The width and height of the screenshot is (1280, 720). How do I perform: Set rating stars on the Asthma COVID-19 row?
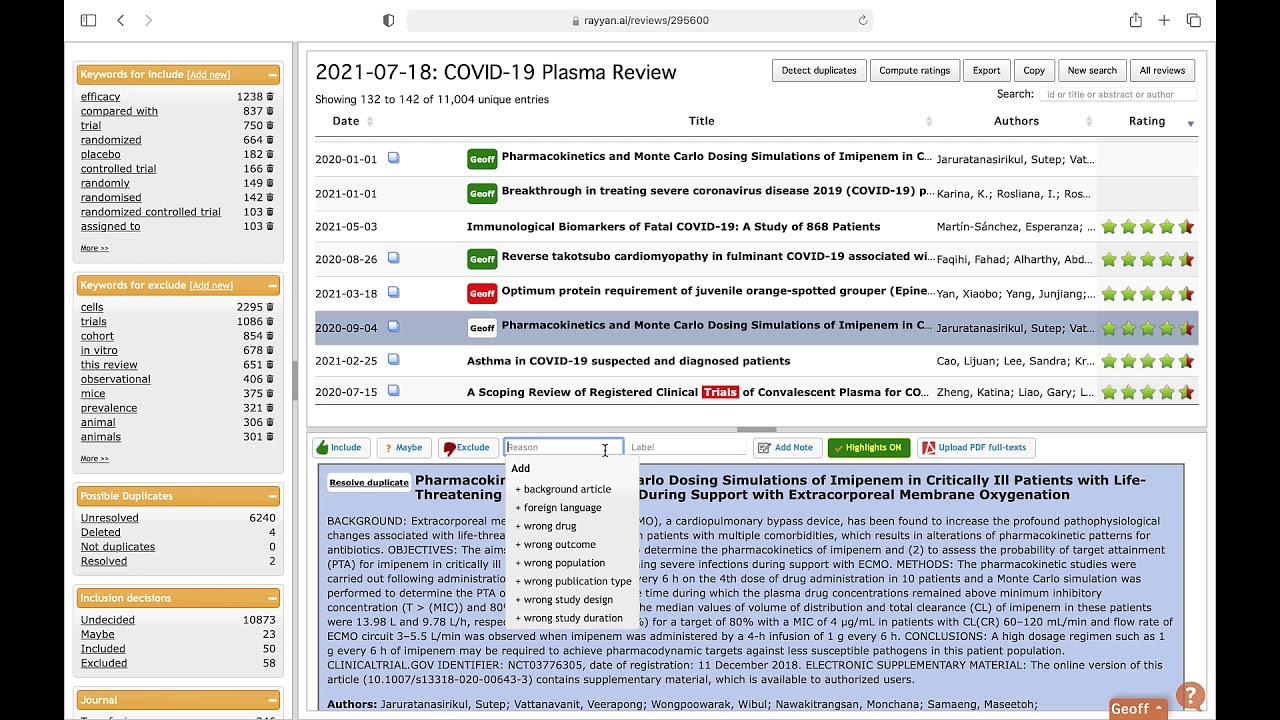1147,361
